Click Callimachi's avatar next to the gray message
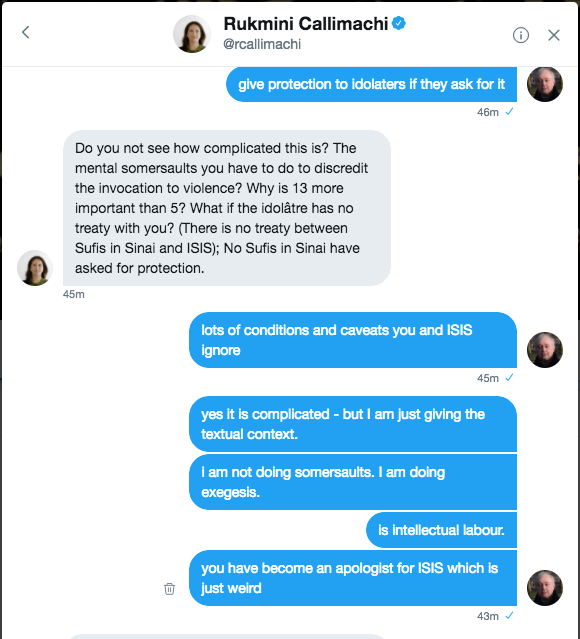 (x=35, y=268)
